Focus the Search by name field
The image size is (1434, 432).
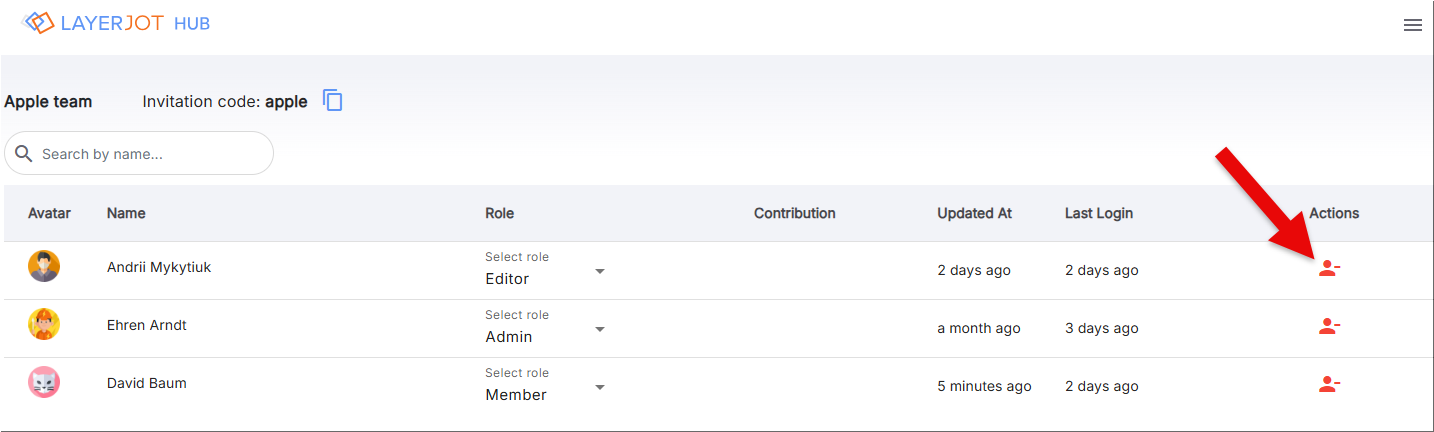139,154
